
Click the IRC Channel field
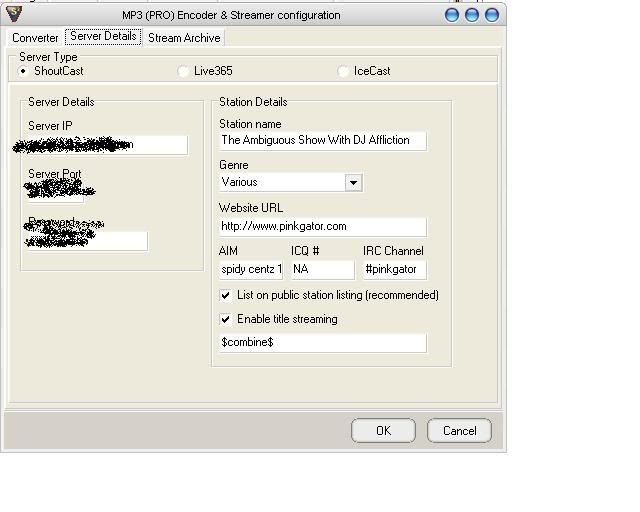point(394,269)
